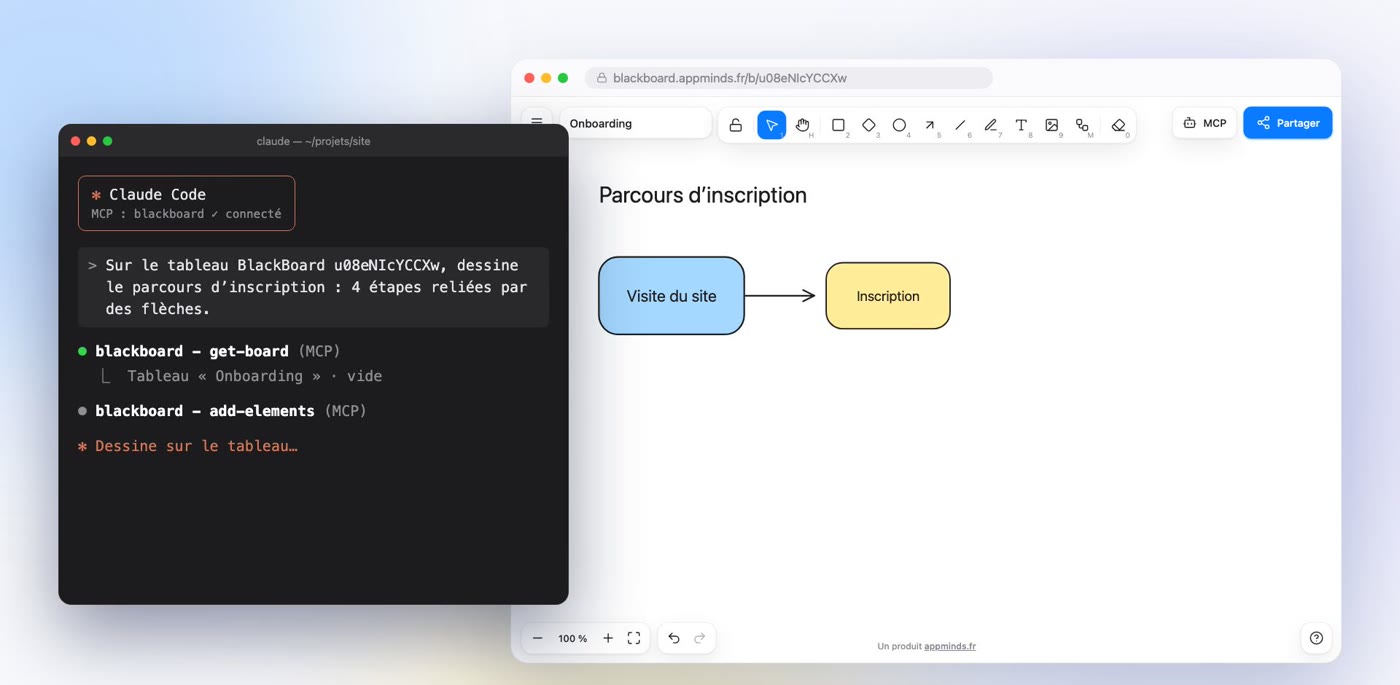Image resolution: width=1400 pixels, height=685 pixels.
Task: Zoom in with the plus icon
Action: pyautogui.click(x=608, y=638)
